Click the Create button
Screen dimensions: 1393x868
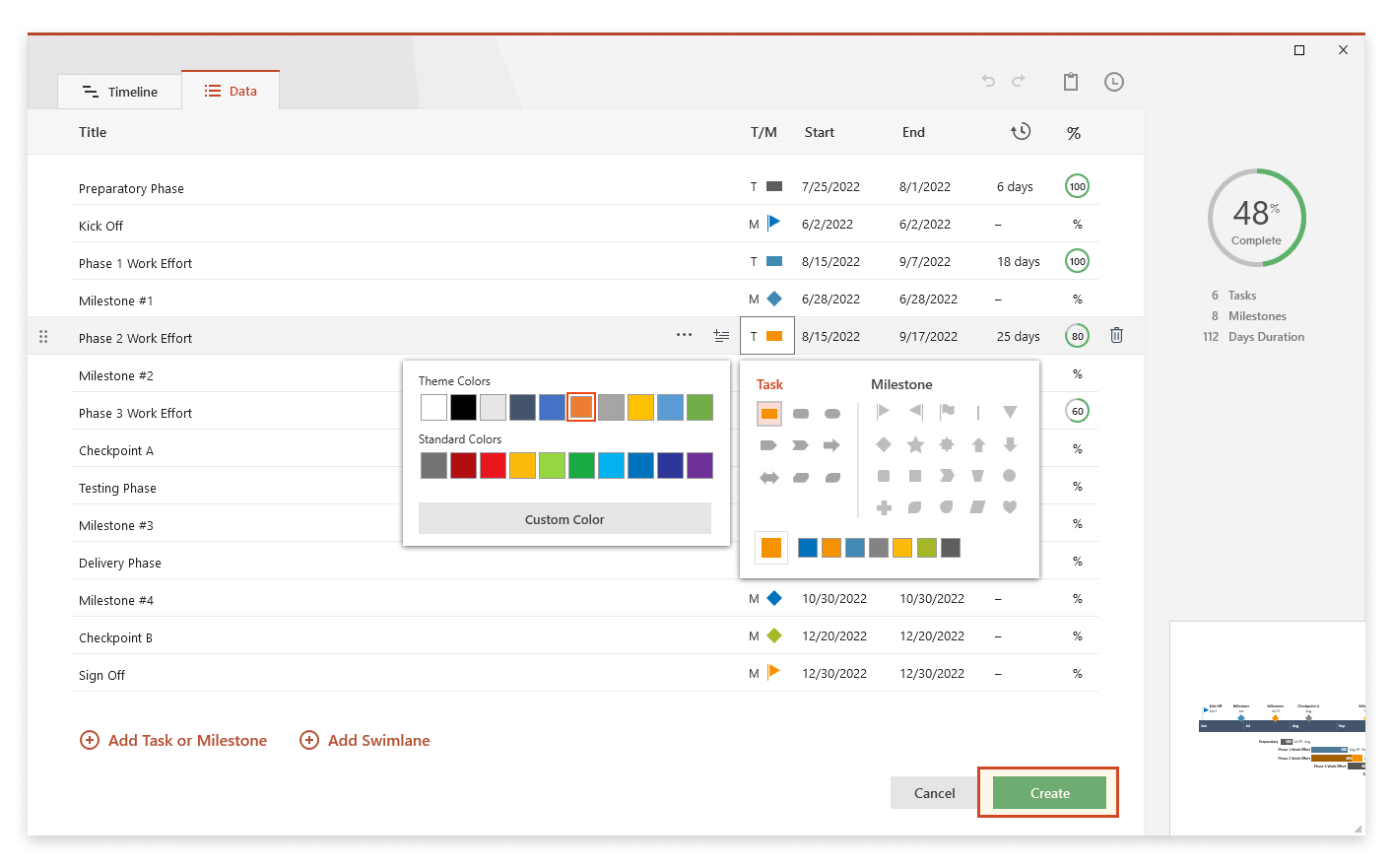tap(1047, 792)
